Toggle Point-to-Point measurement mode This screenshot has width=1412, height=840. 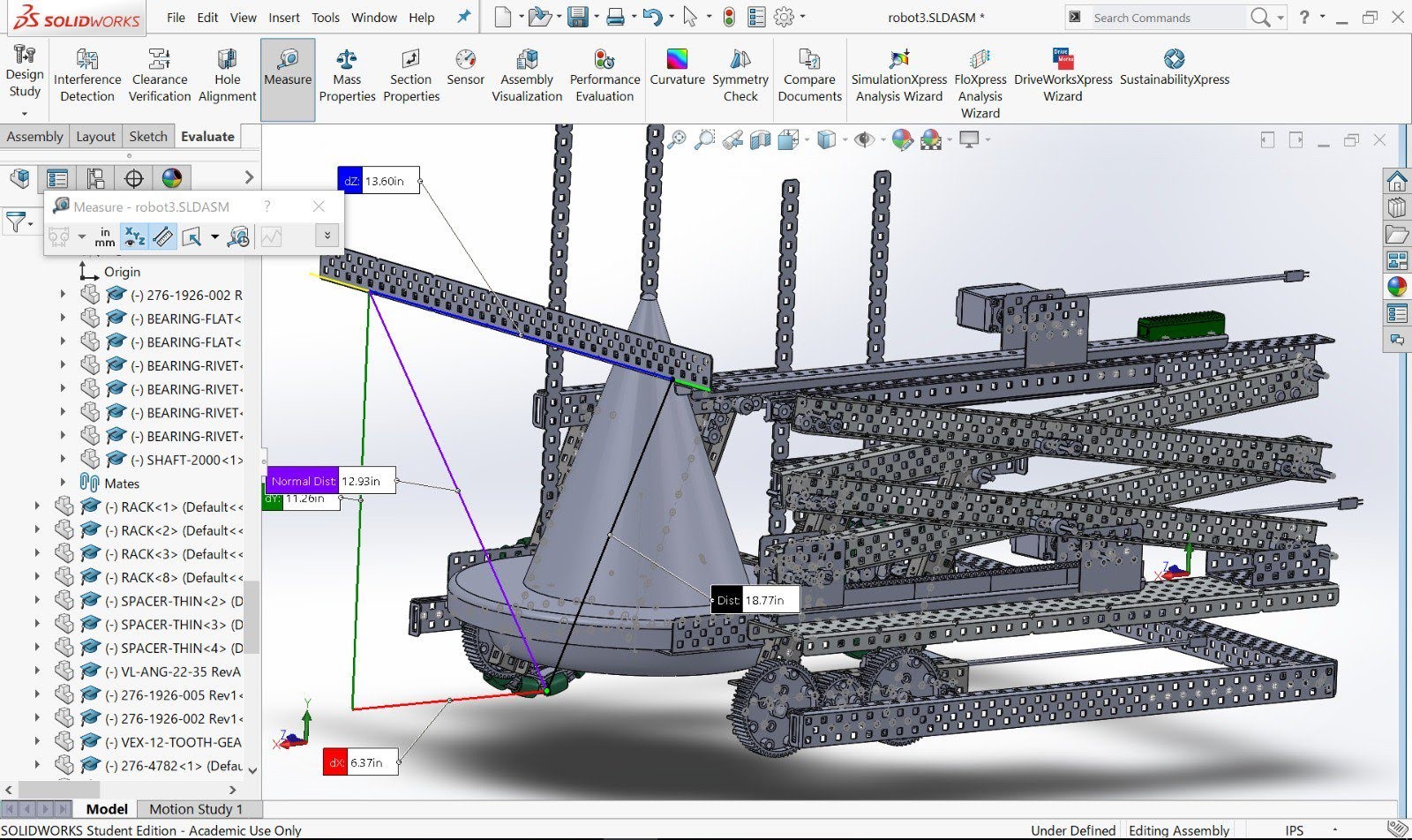[x=163, y=236]
